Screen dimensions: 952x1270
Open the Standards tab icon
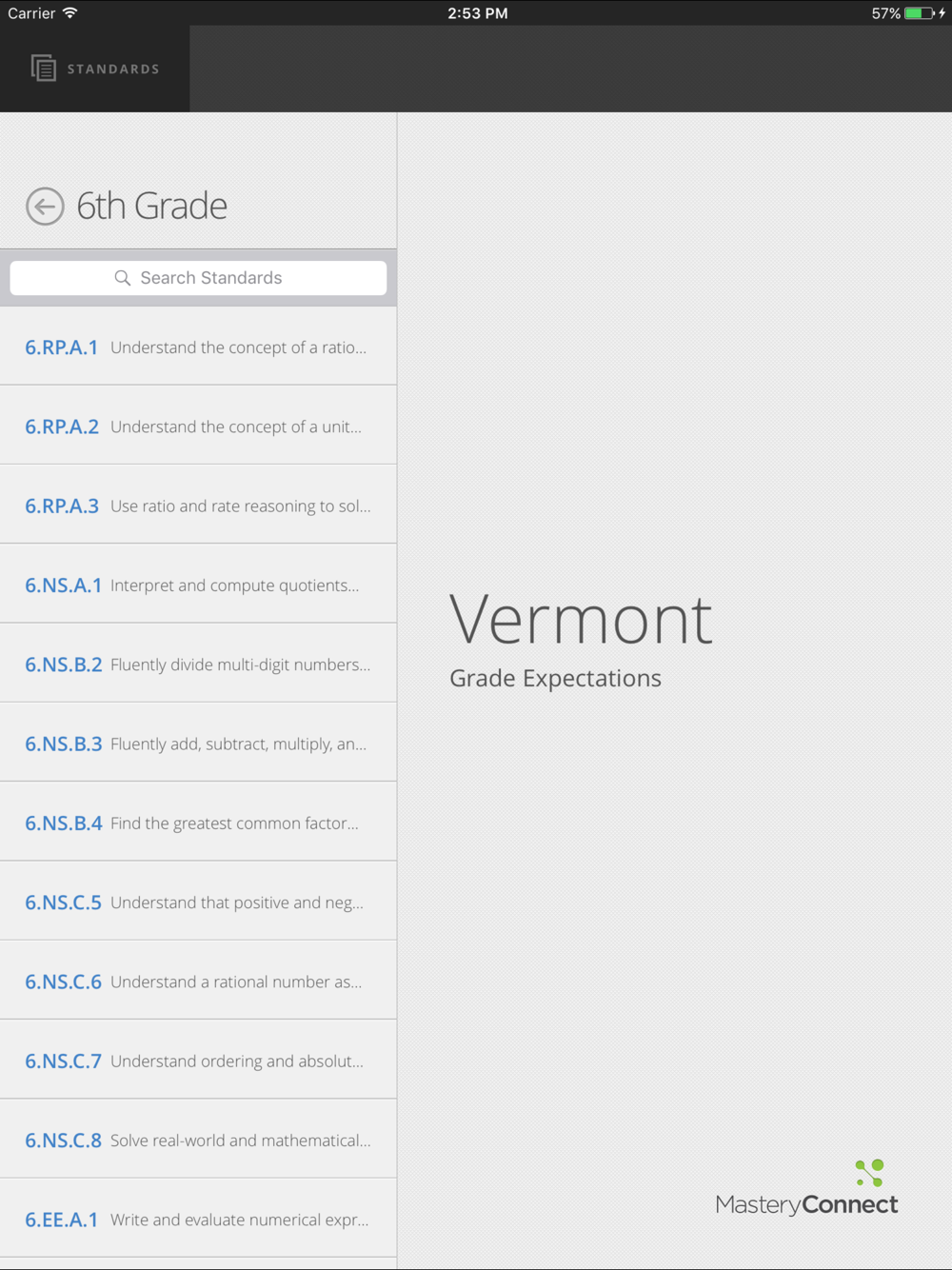pos(43,69)
